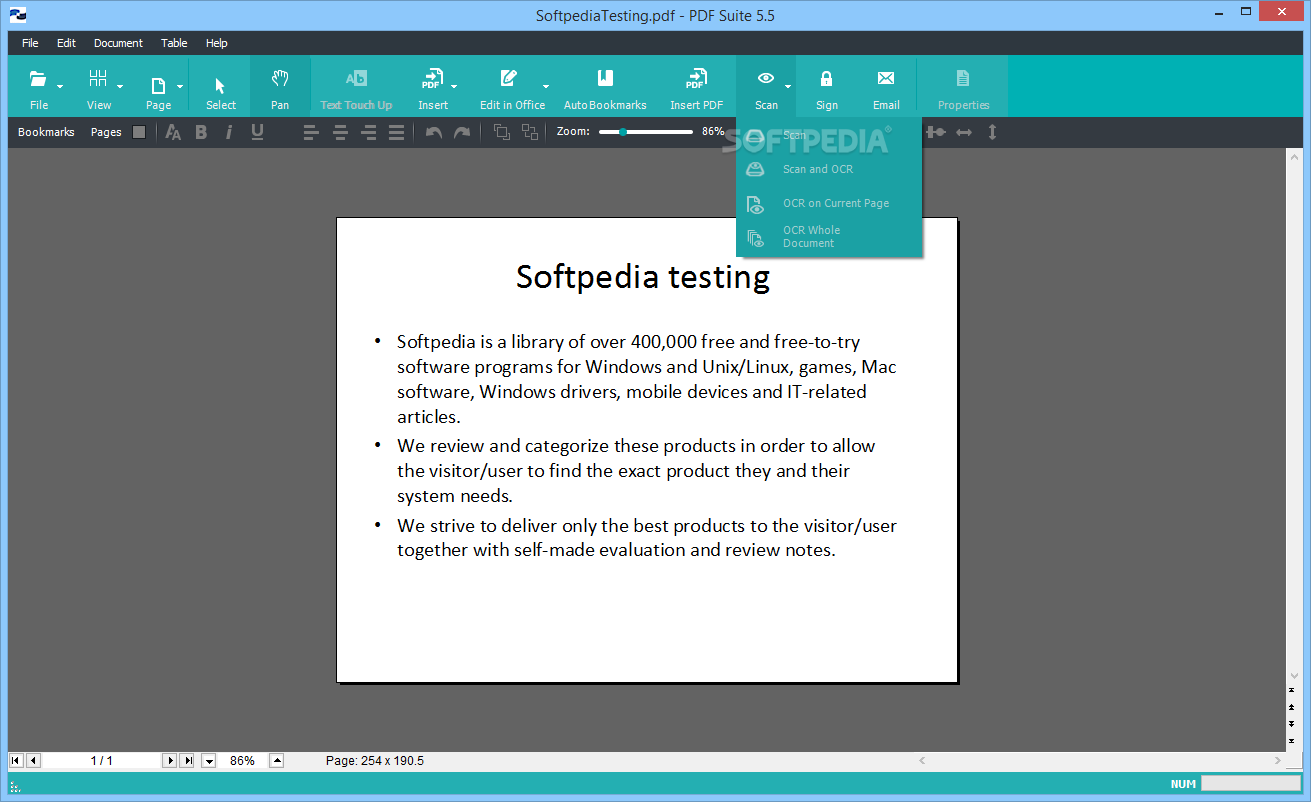Click the fit width horizontal arrow icon
This screenshot has width=1311, height=802.
coord(964,132)
